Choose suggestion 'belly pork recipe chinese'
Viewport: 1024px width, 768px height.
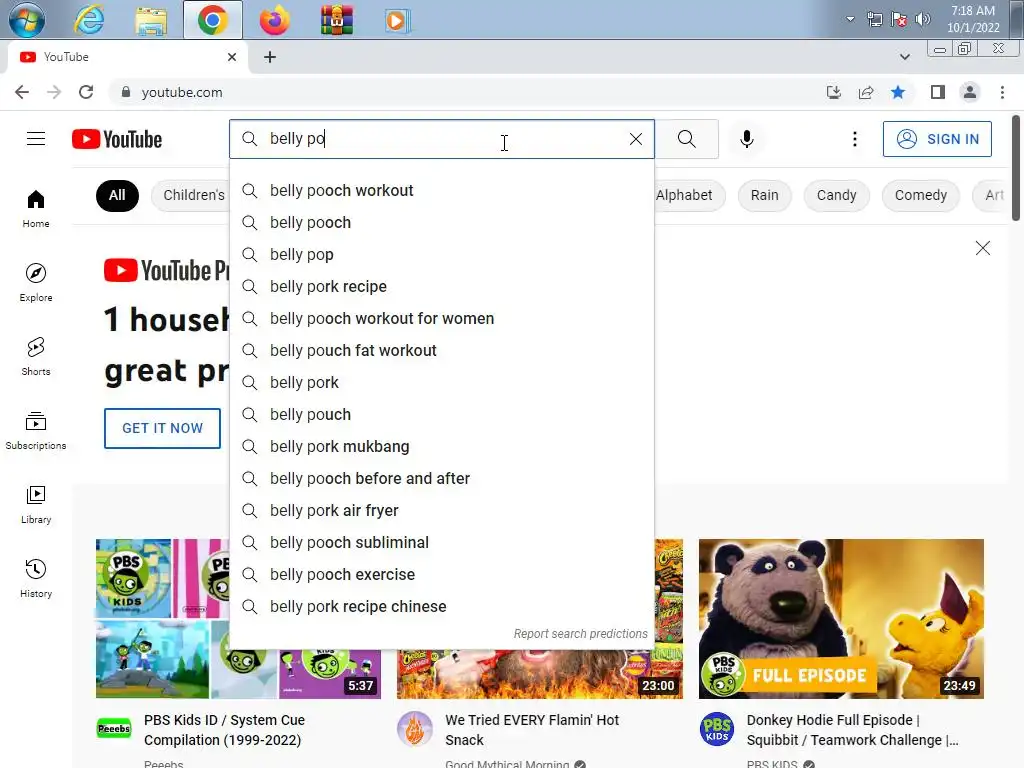[x=441, y=607]
